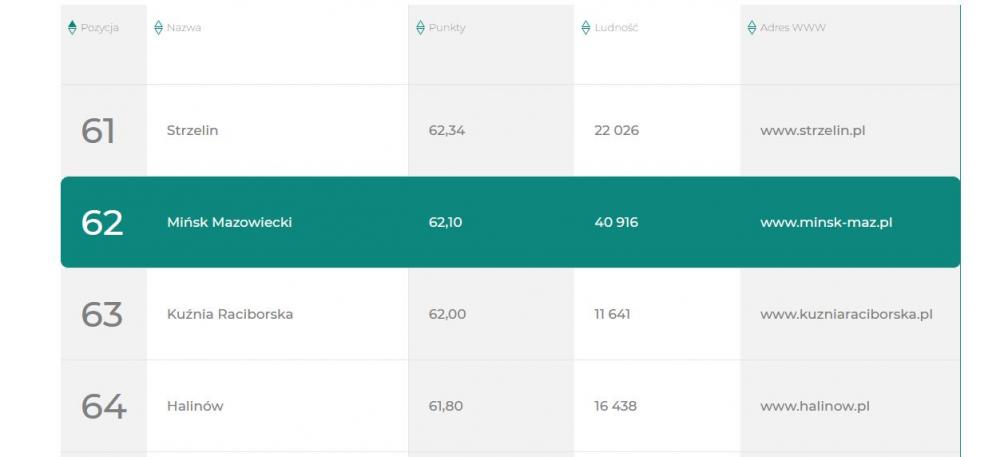
Task: Visit www.kuzniaraciborska.pl link
Action: tap(846, 314)
